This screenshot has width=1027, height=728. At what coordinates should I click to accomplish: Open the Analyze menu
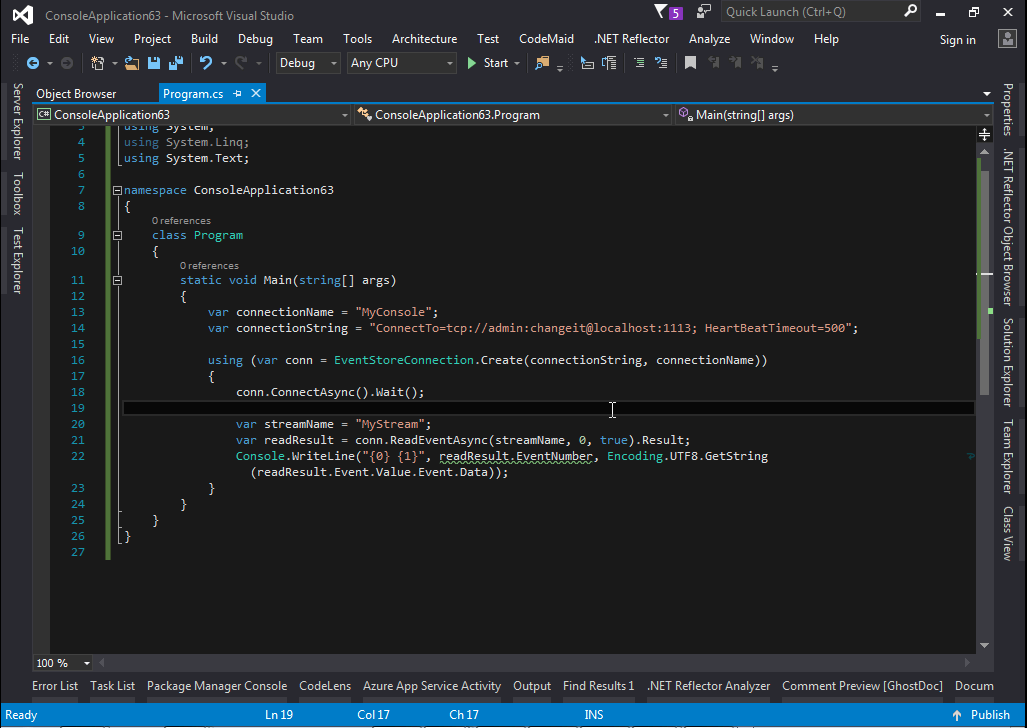click(x=709, y=39)
